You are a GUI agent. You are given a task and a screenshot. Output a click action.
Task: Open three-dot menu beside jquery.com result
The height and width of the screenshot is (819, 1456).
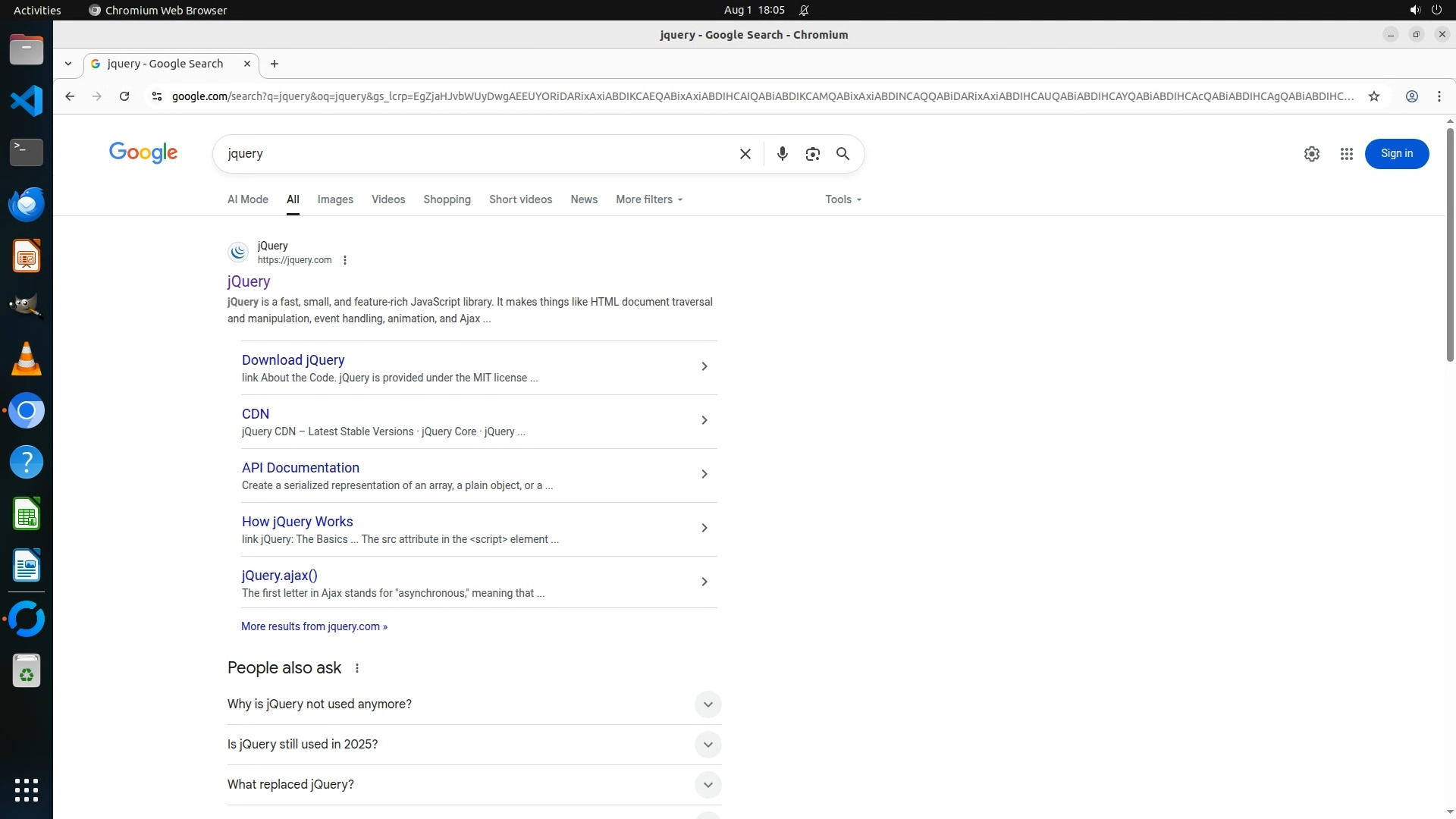[x=345, y=260]
